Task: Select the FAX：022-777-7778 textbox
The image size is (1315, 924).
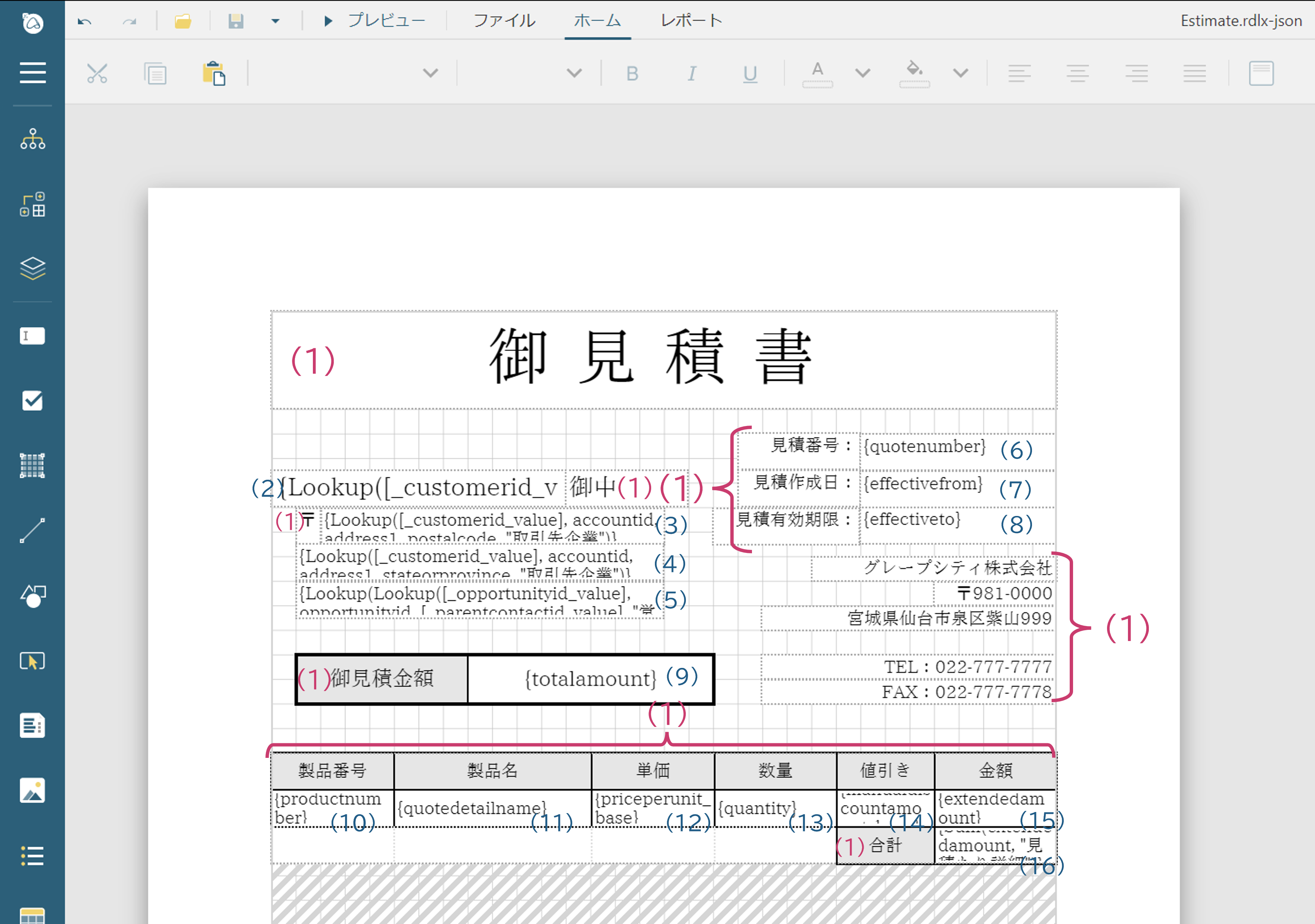Action: tap(908, 692)
